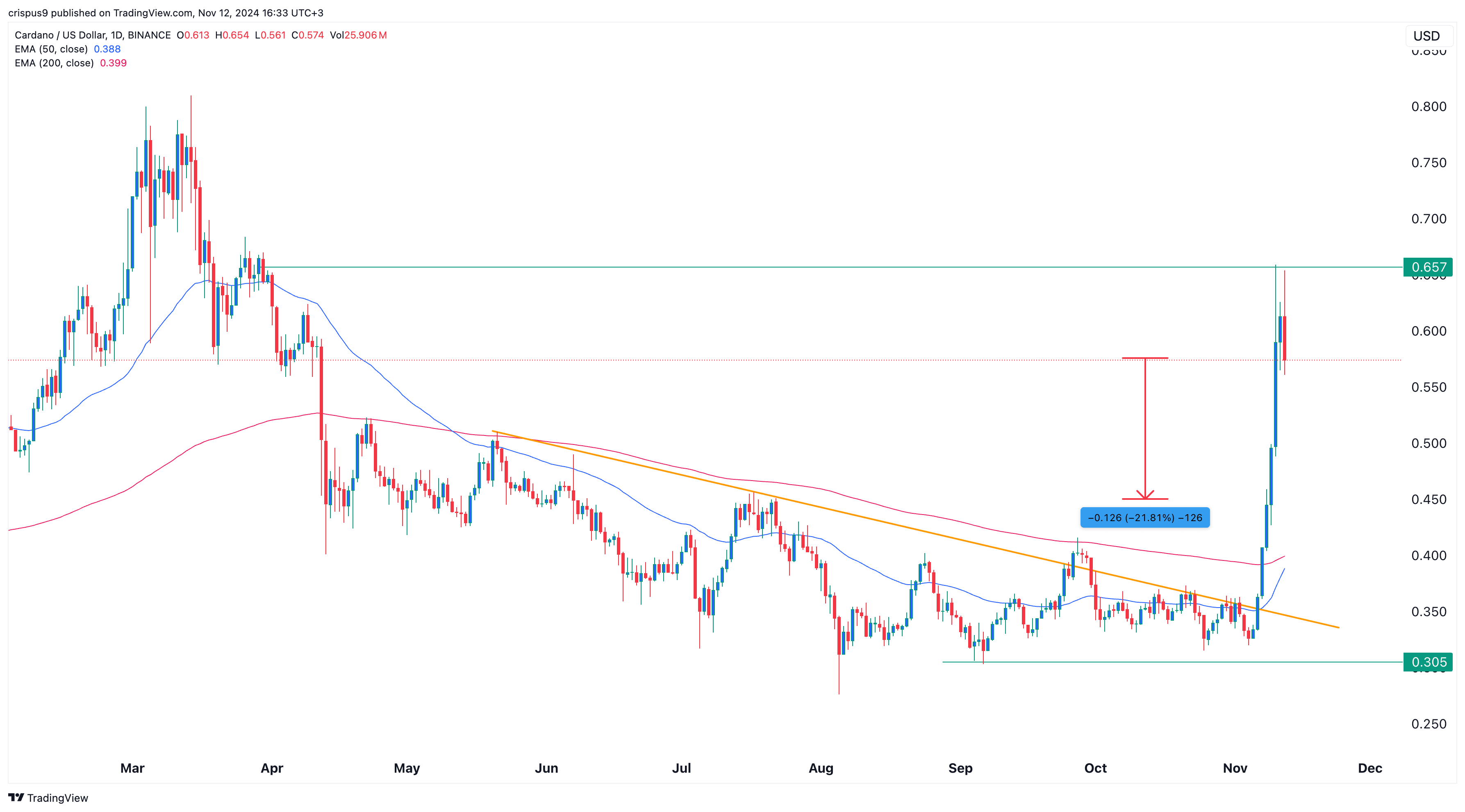Image resolution: width=1465 pixels, height=812 pixels.
Task: Click the Dec label on time axis
Action: click(1370, 768)
